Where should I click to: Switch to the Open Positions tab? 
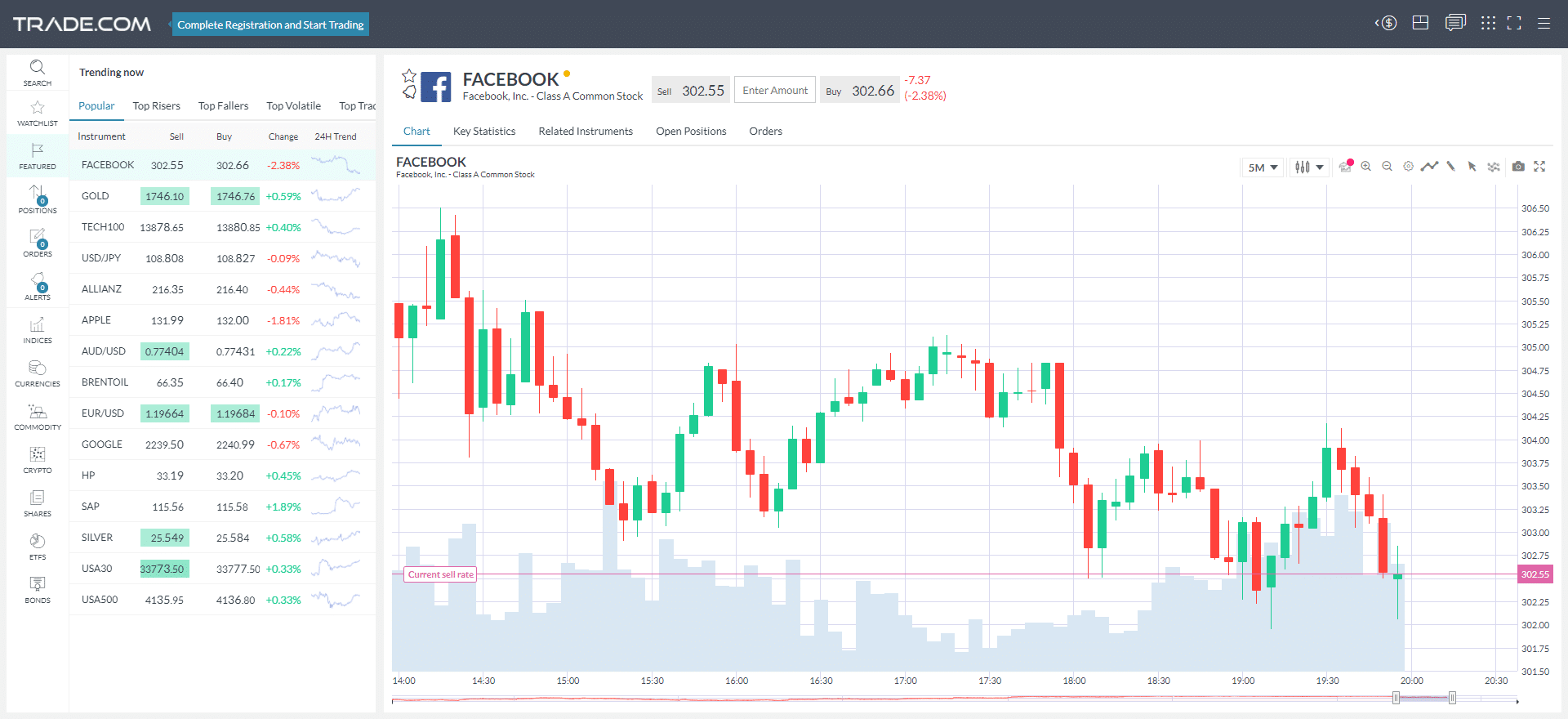click(x=691, y=132)
